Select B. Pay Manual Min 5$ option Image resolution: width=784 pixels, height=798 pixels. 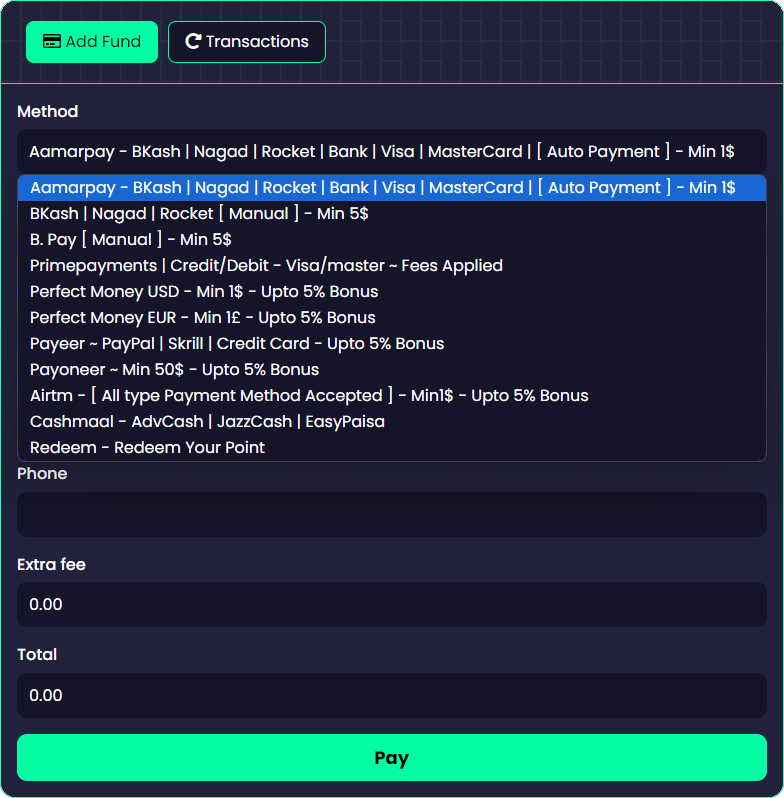tap(392, 239)
